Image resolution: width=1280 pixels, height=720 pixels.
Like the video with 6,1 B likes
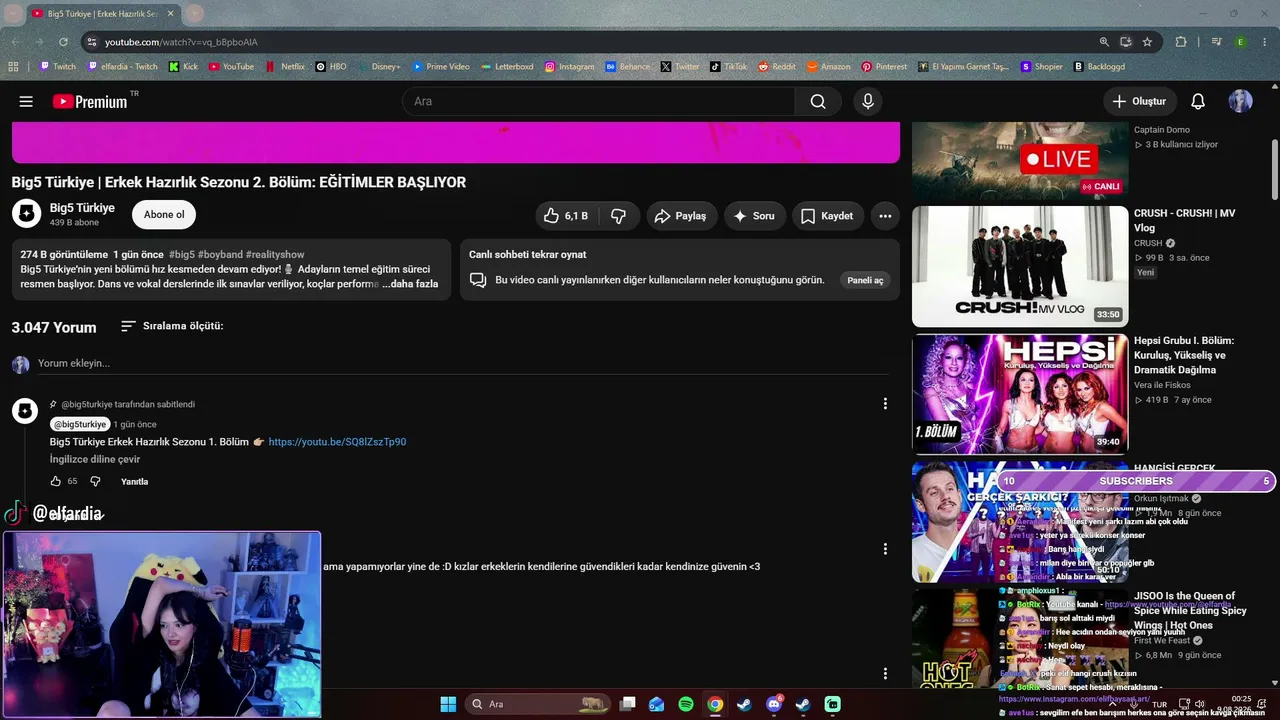click(566, 216)
